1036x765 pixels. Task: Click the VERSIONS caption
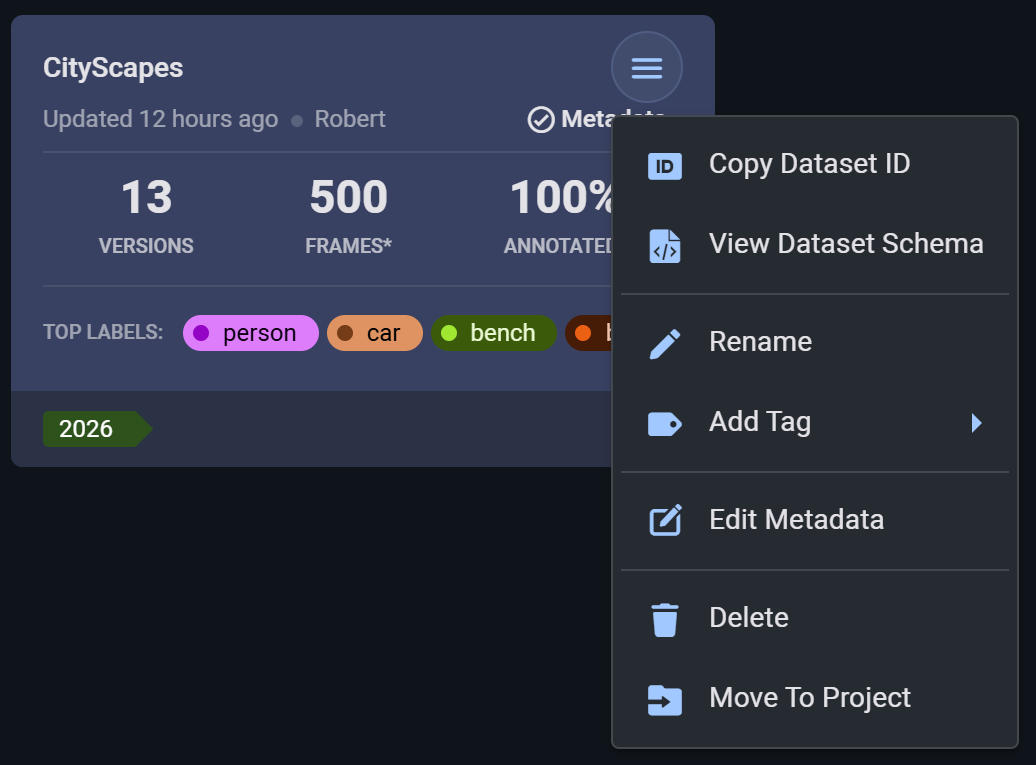click(x=146, y=246)
